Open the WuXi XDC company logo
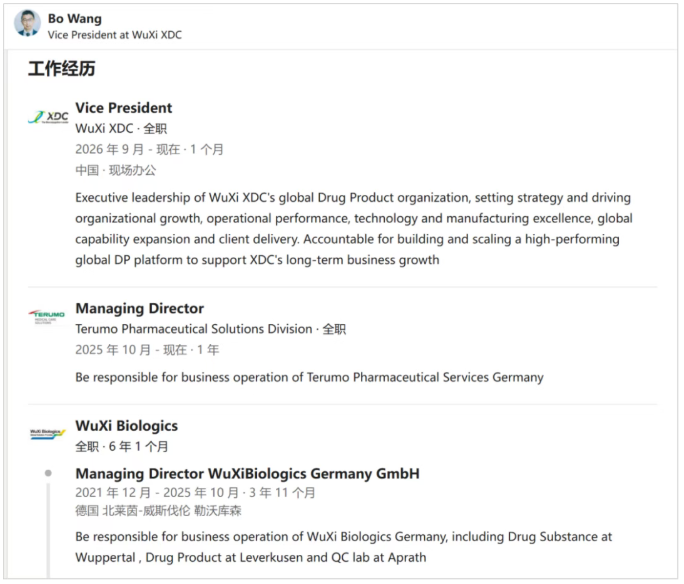Image resolution: width=684 pixels, height=584 pixels. coord(48,117)
